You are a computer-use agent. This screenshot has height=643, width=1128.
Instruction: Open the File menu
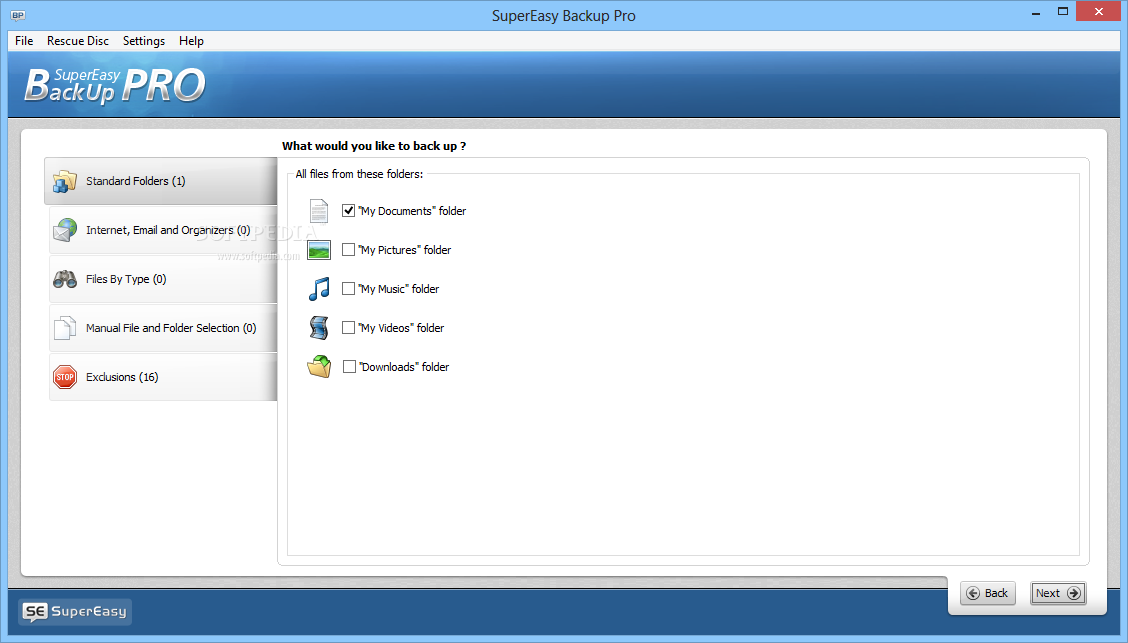tap(24, 41)
